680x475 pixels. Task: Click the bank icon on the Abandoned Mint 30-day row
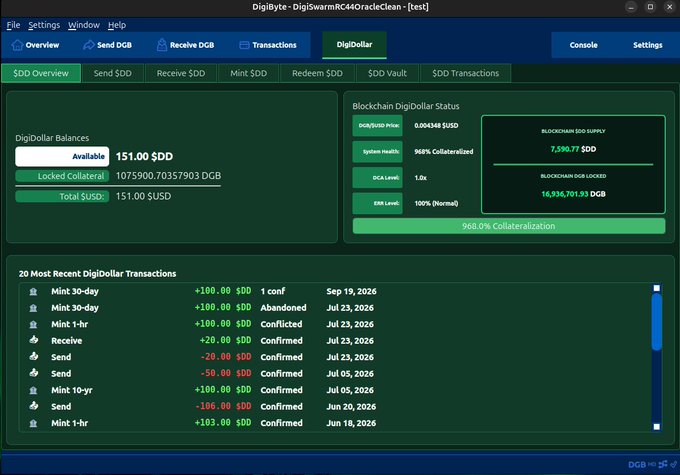[x=33, y=308]
